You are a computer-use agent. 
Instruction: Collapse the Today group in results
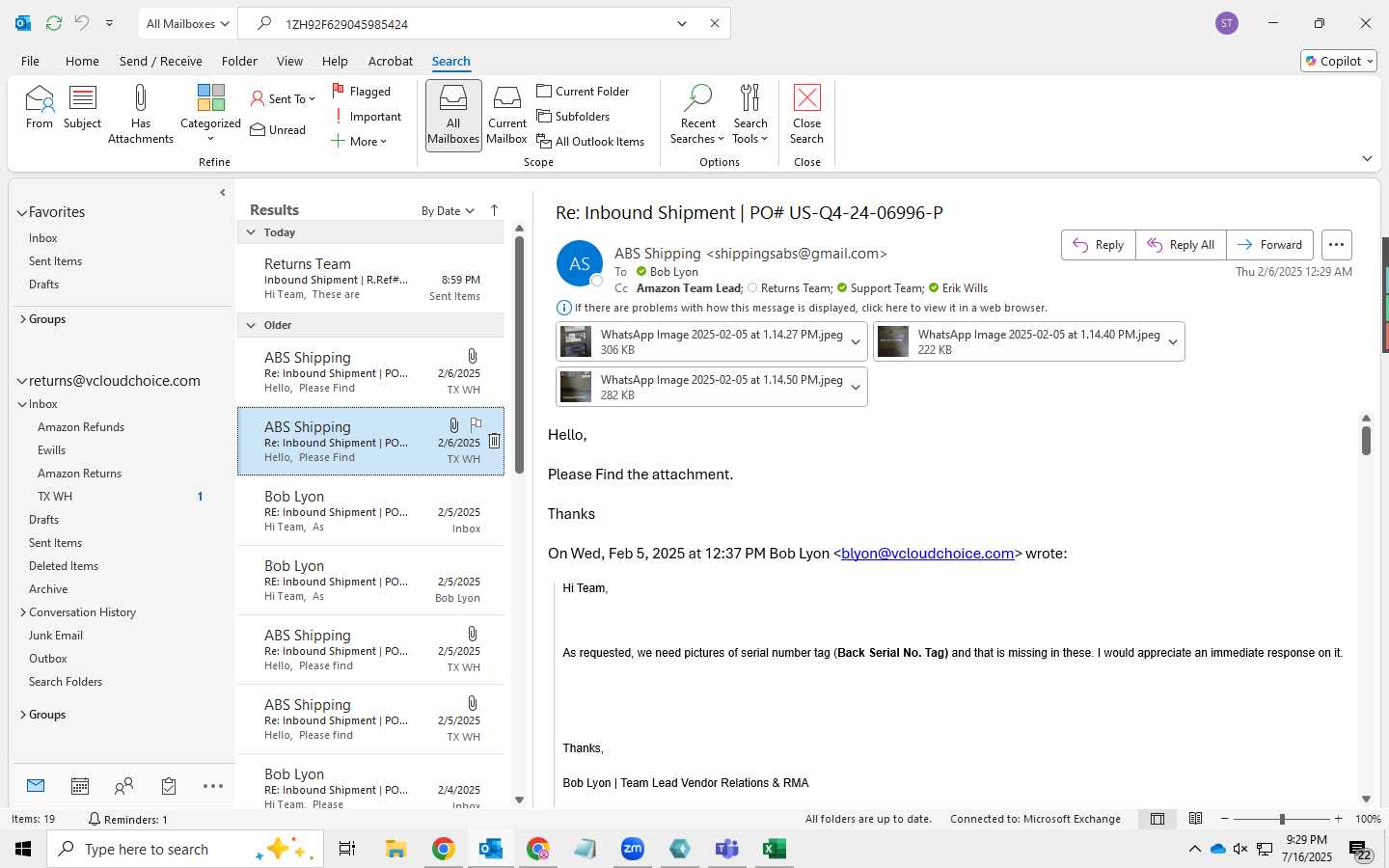[x=251, y=232]
